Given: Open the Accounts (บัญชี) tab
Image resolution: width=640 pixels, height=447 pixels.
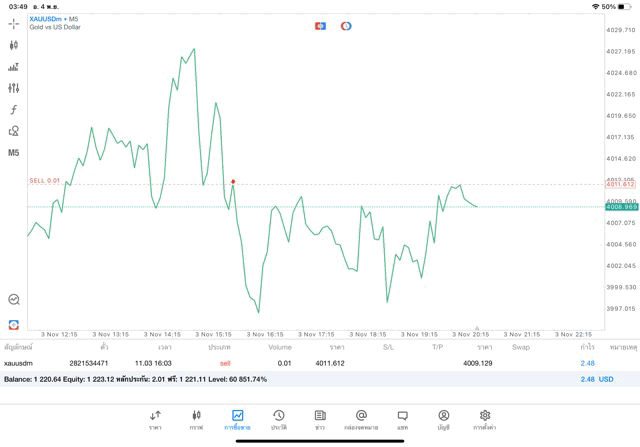Looking at the screenshot, I should tap(443, 419).
